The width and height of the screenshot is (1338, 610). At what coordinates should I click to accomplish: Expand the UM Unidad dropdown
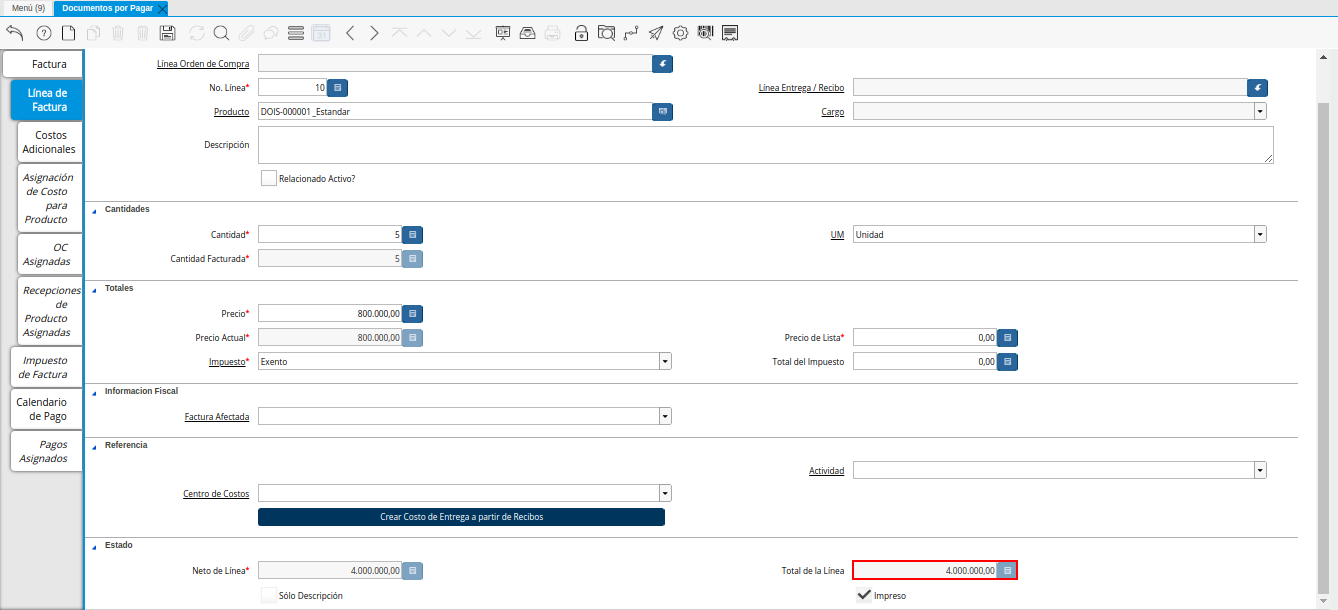point(1060,234)
